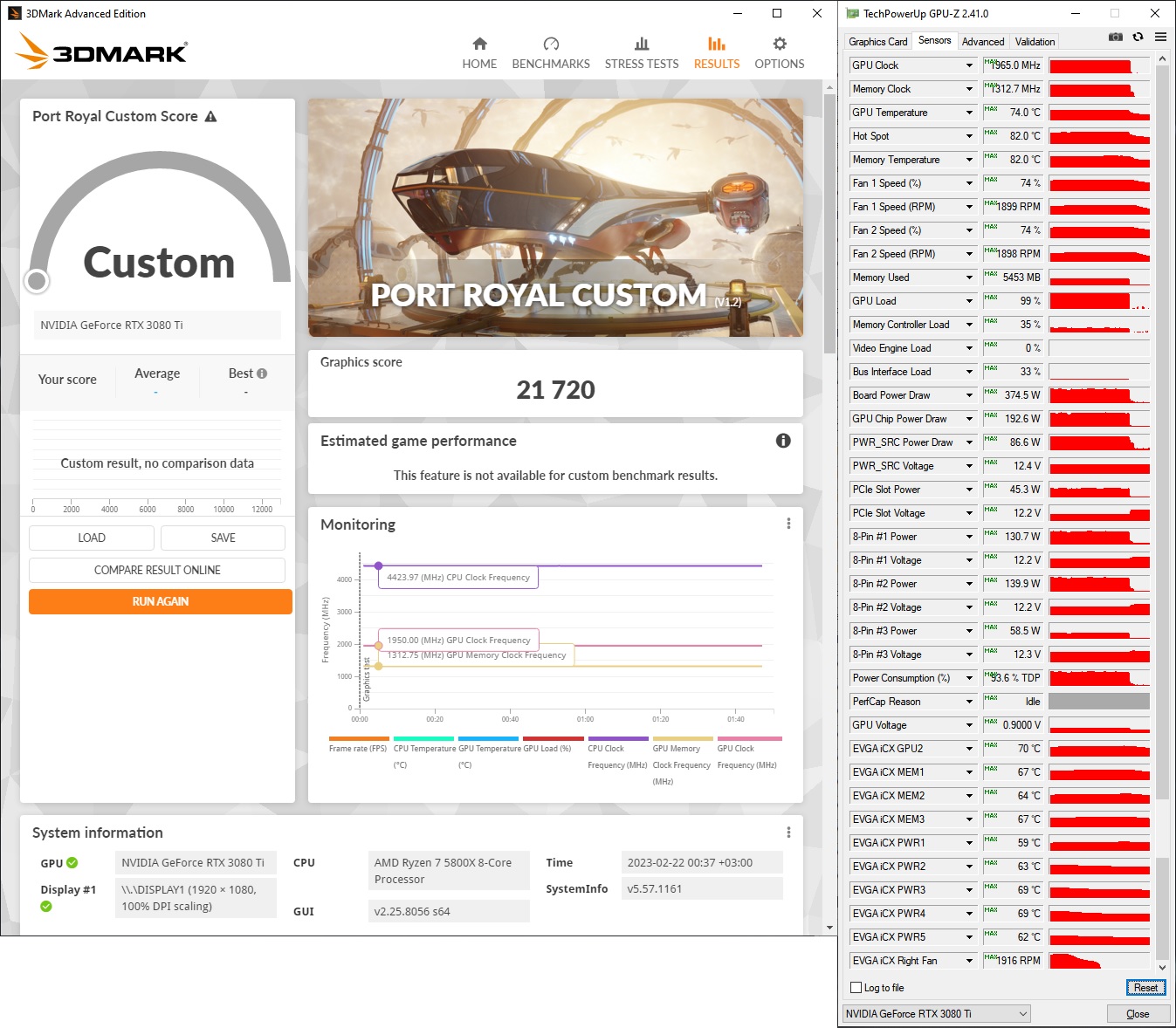This screenshot has height=1028, width=1176.
Task: Open the Board Power Draw sensor dropdown
Action: pos(969,395)
